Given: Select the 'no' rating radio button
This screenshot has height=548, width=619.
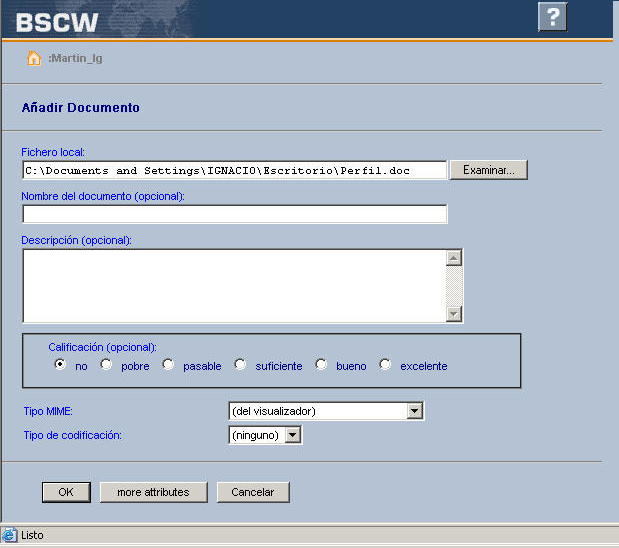Looking at the screenshot, I should click(x=61, y=365).
